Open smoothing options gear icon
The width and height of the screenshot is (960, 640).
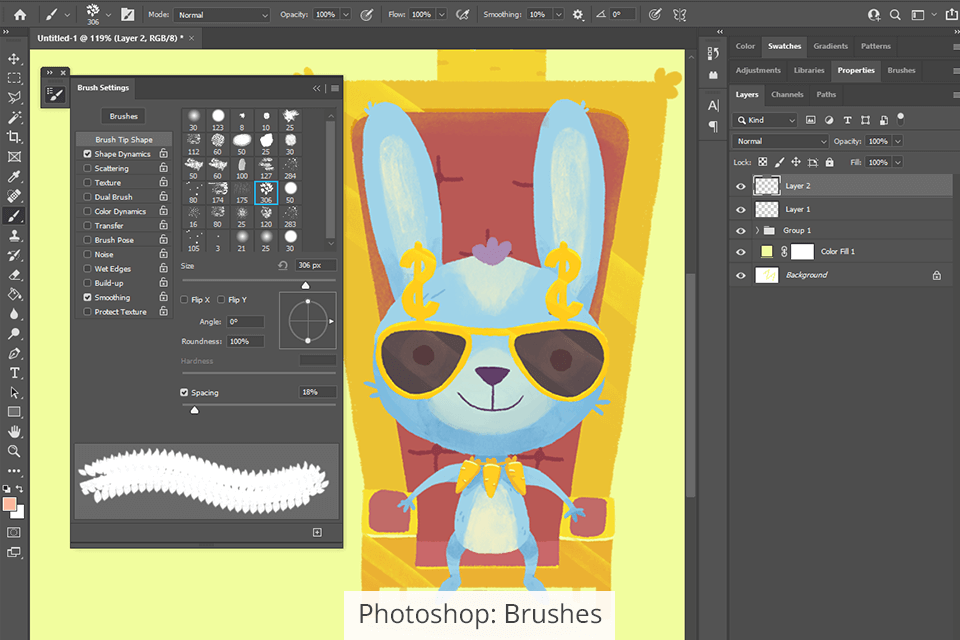pos(577,15)
